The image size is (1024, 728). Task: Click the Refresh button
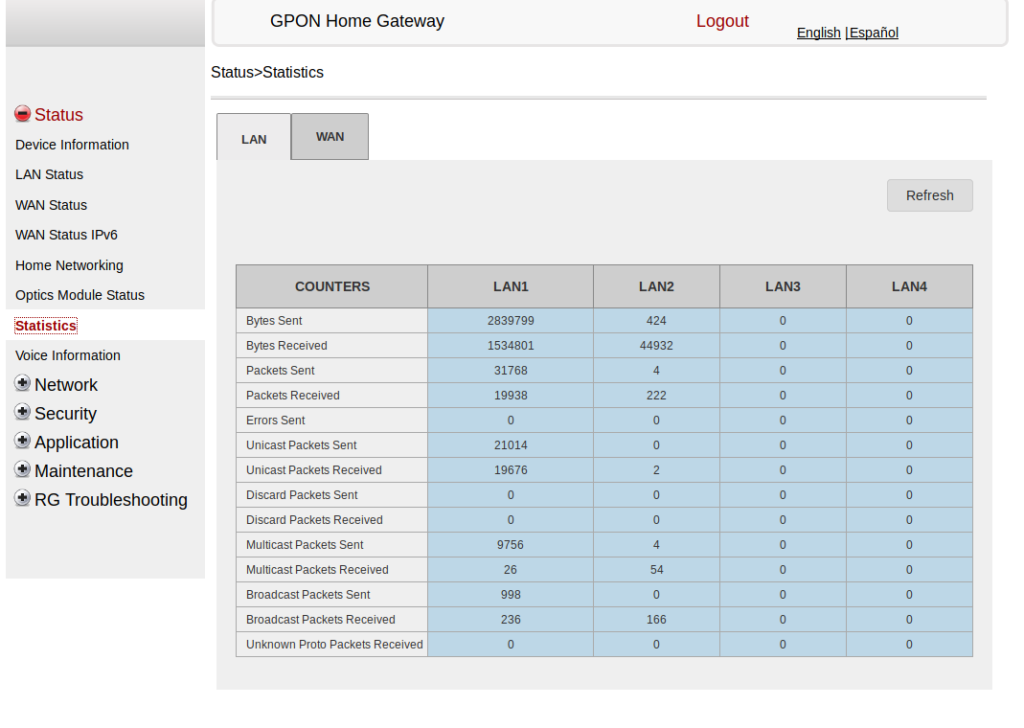coord(929,195)
